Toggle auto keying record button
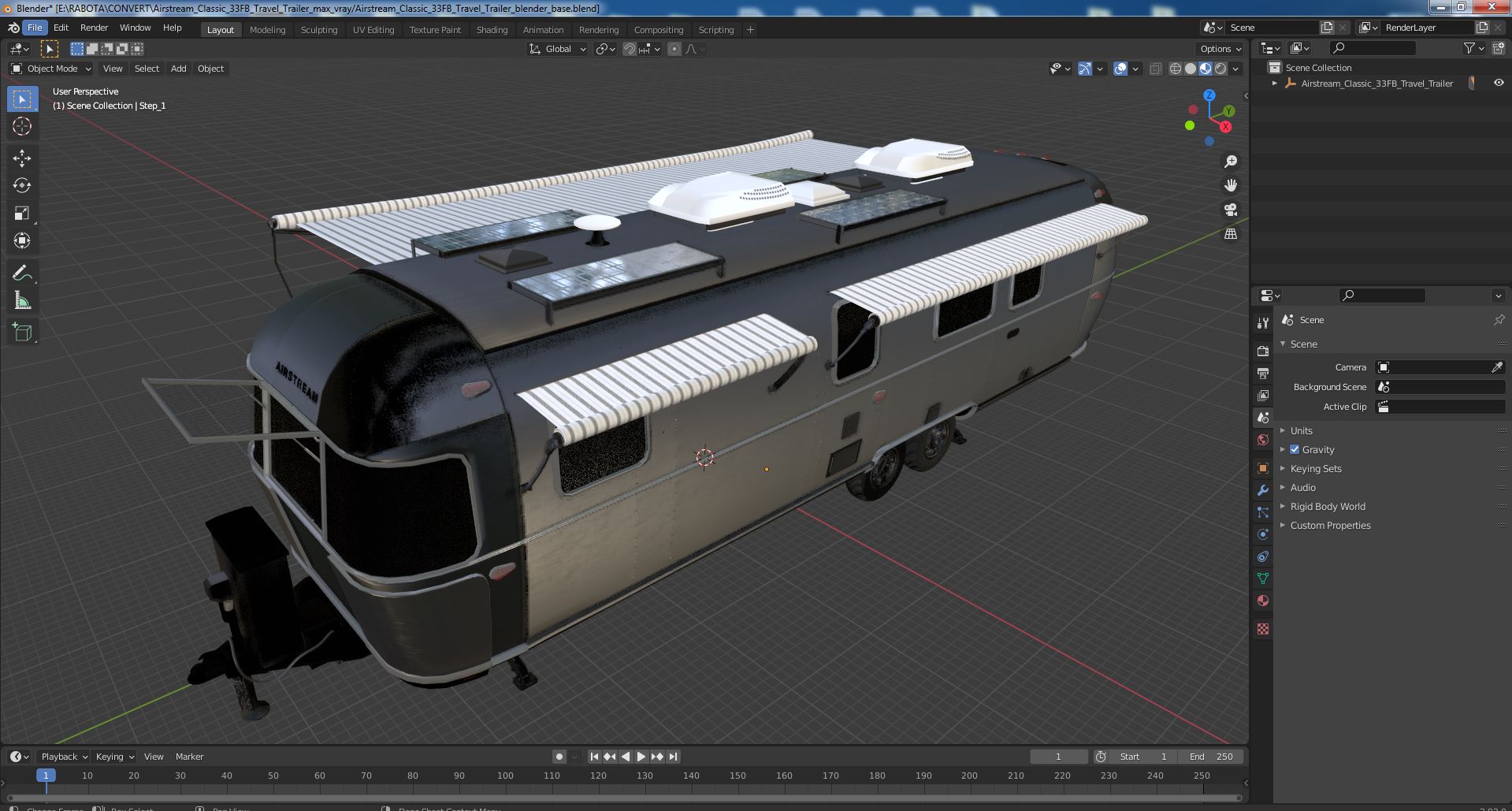The height and width of the screenshot is (811, 1512). 559,757
